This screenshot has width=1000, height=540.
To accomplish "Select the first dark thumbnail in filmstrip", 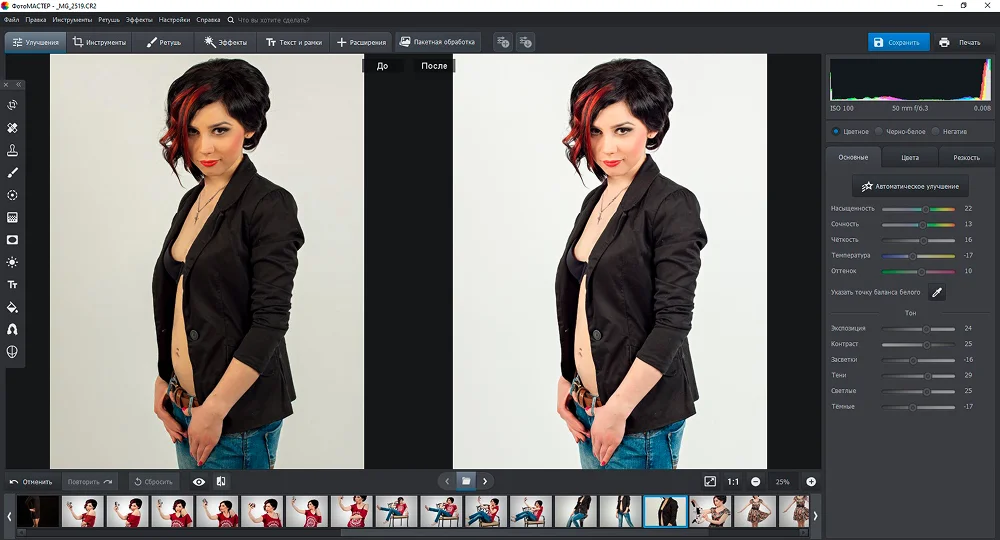I will 38,511.
